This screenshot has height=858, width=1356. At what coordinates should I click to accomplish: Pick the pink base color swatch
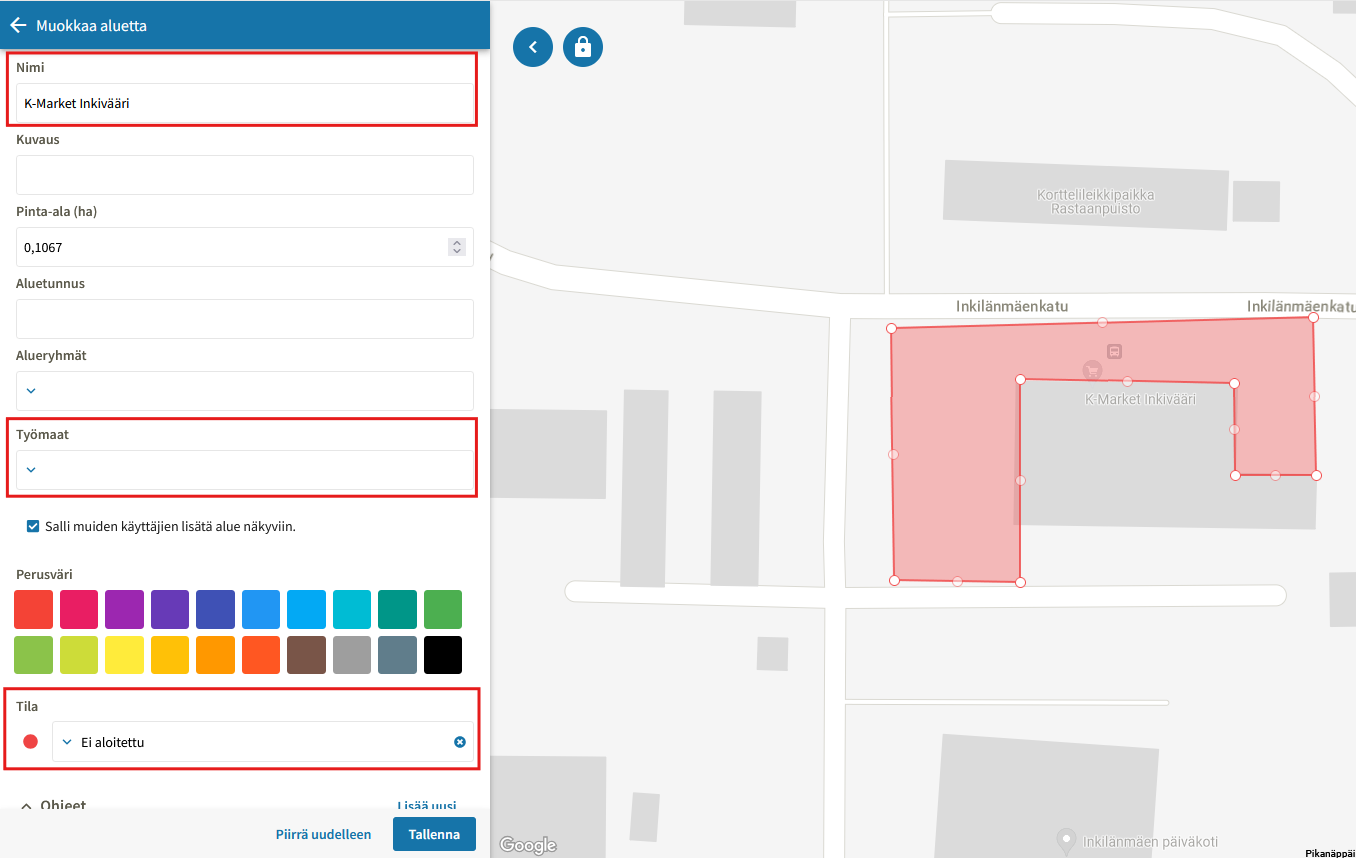point(79,609)
